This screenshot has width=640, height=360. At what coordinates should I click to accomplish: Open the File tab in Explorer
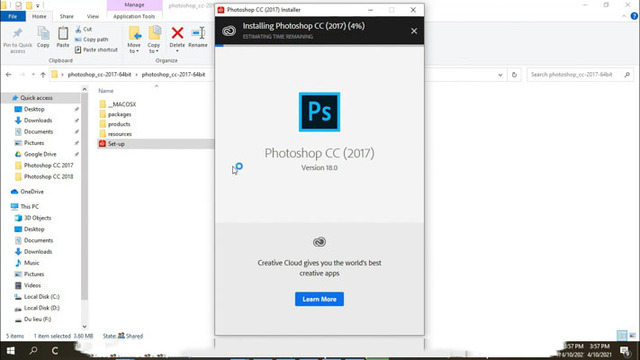pos(13,16)
